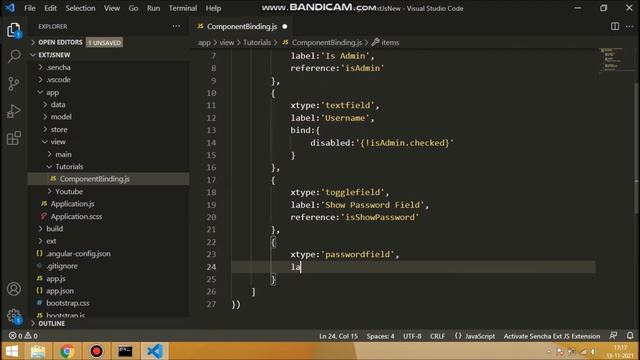Click the VS Code logo in title bar
640x360 pixels.
10,8
